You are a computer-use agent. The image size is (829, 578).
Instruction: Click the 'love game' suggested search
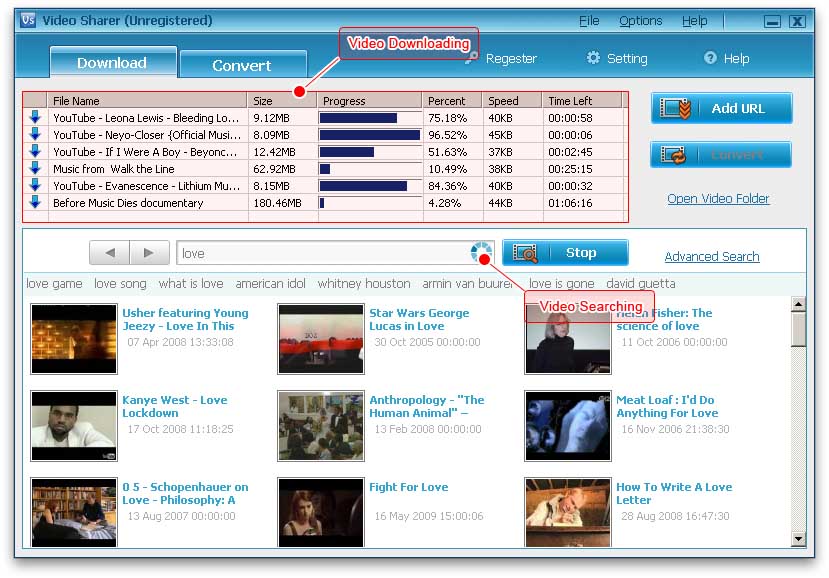pos(54,284)
